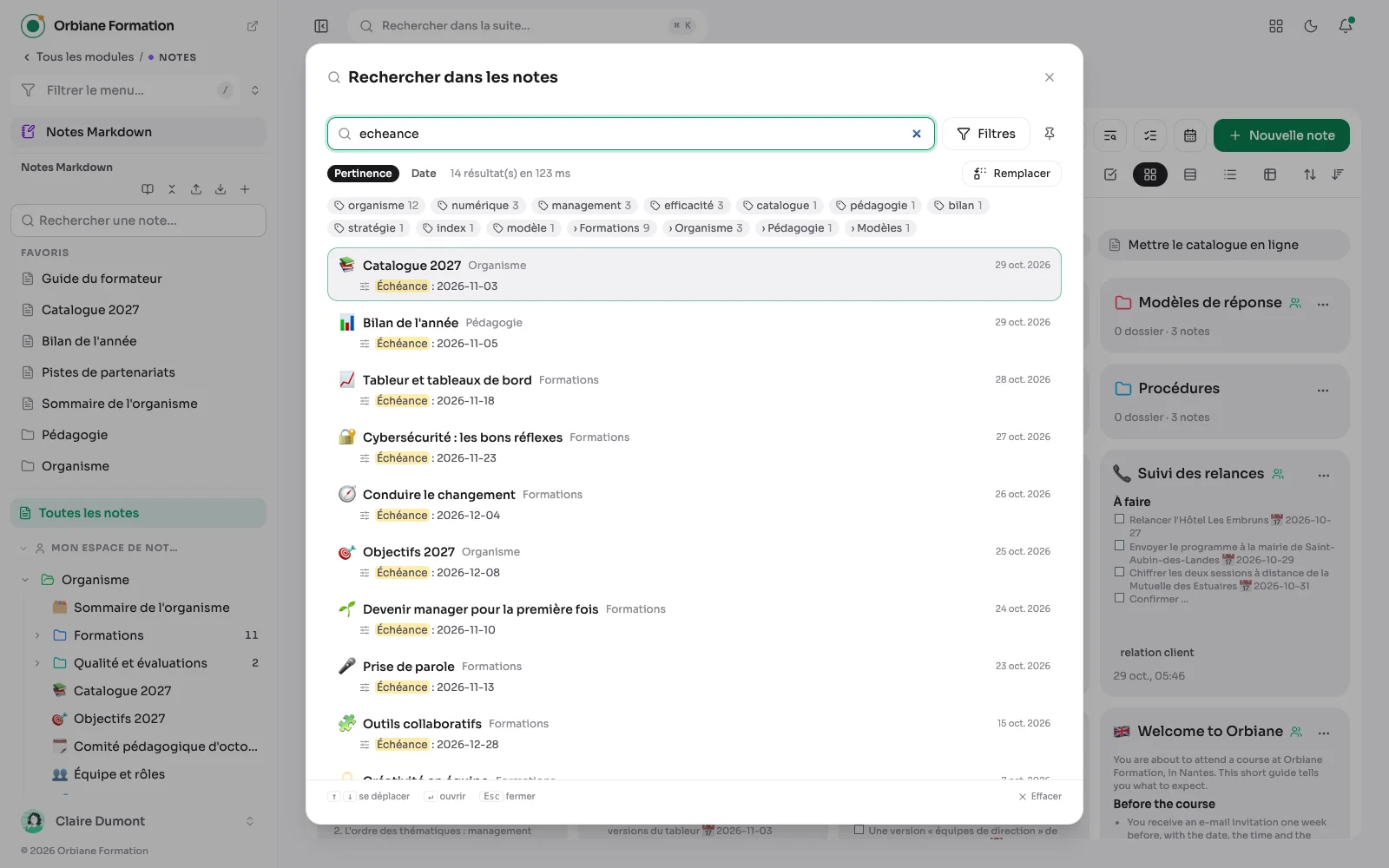Open Bilan de l'année search result
Screen dimensions: 1389x868
click(x=694, y=332)
